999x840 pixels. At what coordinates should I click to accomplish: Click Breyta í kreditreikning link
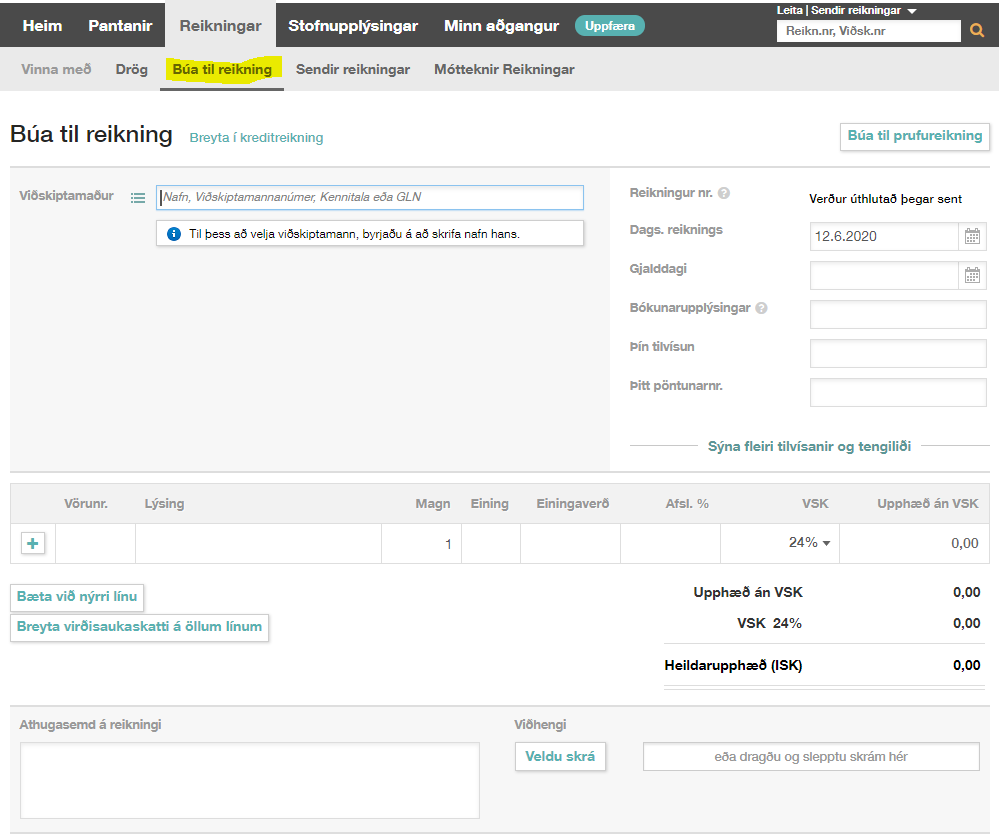pyautogui.click(x=256, y=138)
